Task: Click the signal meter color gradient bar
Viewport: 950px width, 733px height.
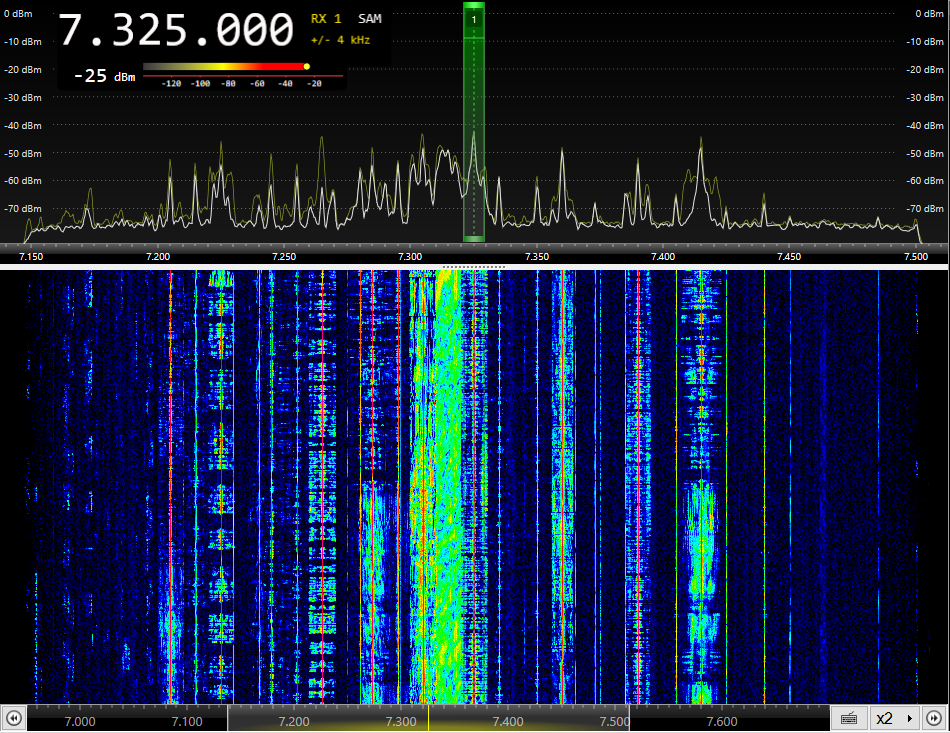Action: pos(223,67)
